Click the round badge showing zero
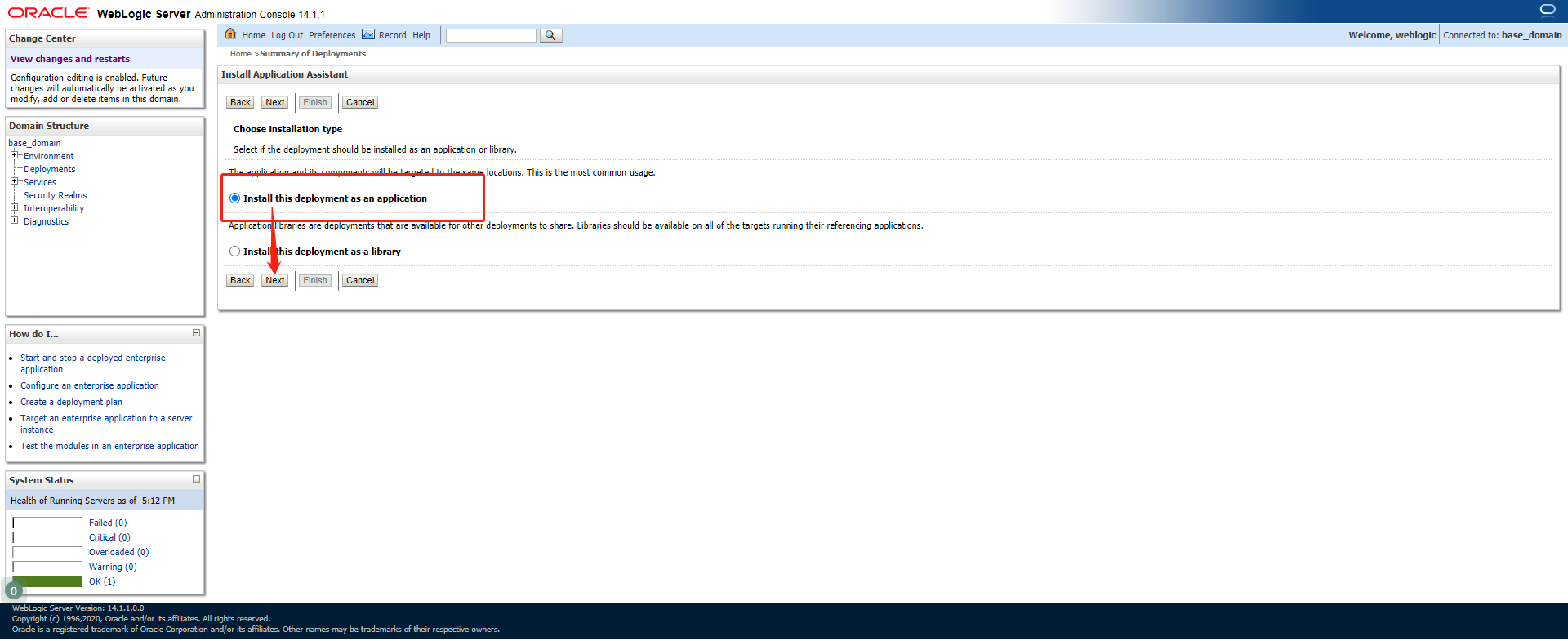Screen dimensions: 1568x641 coord(14,591)
